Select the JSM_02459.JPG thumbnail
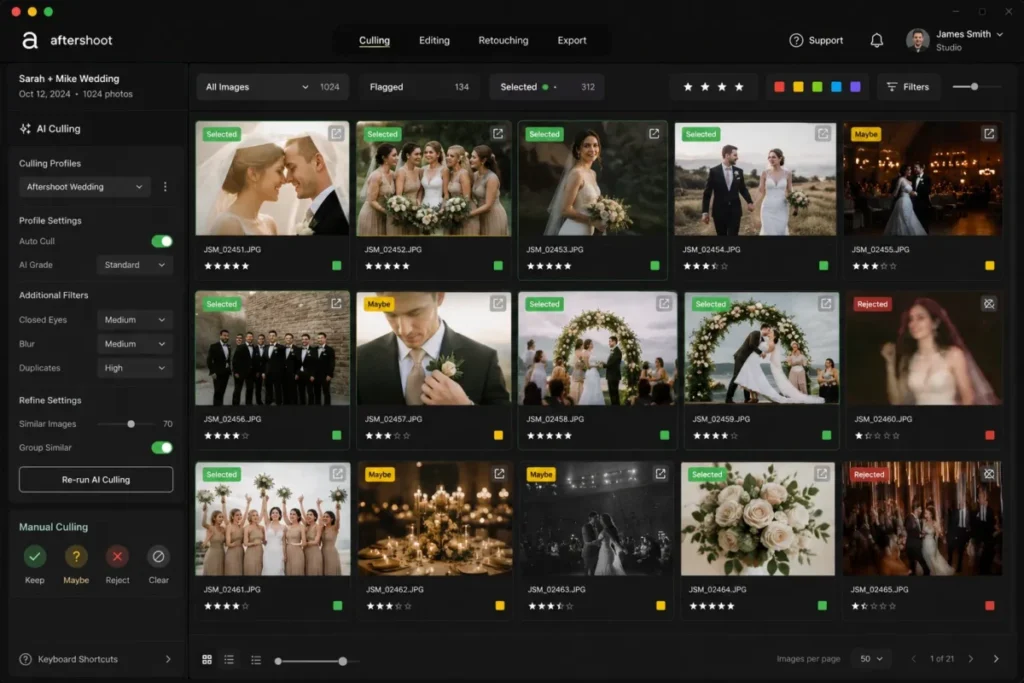1024x683 pixels. pyautogui.click(x=761, y=349)
